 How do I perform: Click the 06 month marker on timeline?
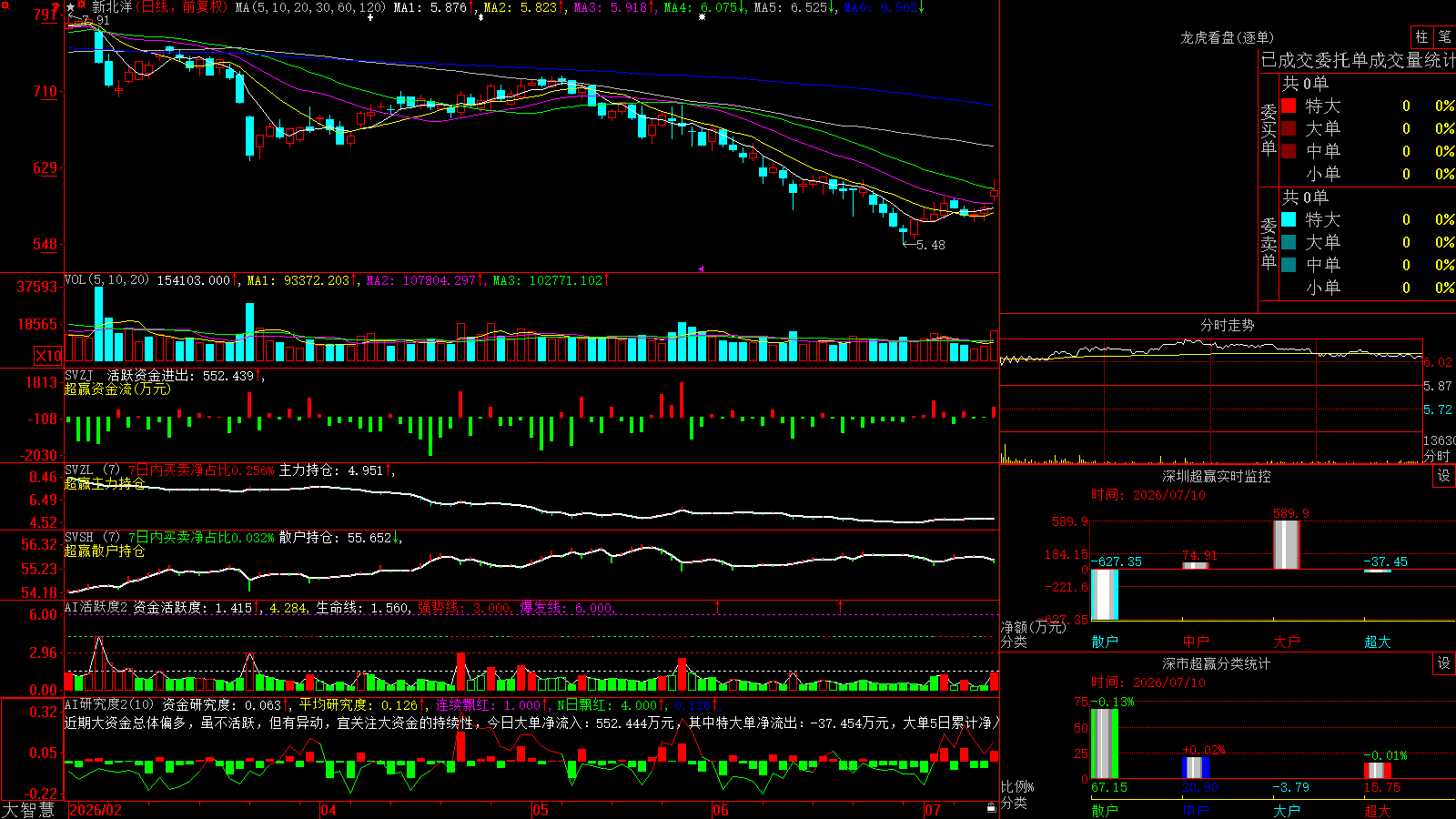[x=721, y=810]
